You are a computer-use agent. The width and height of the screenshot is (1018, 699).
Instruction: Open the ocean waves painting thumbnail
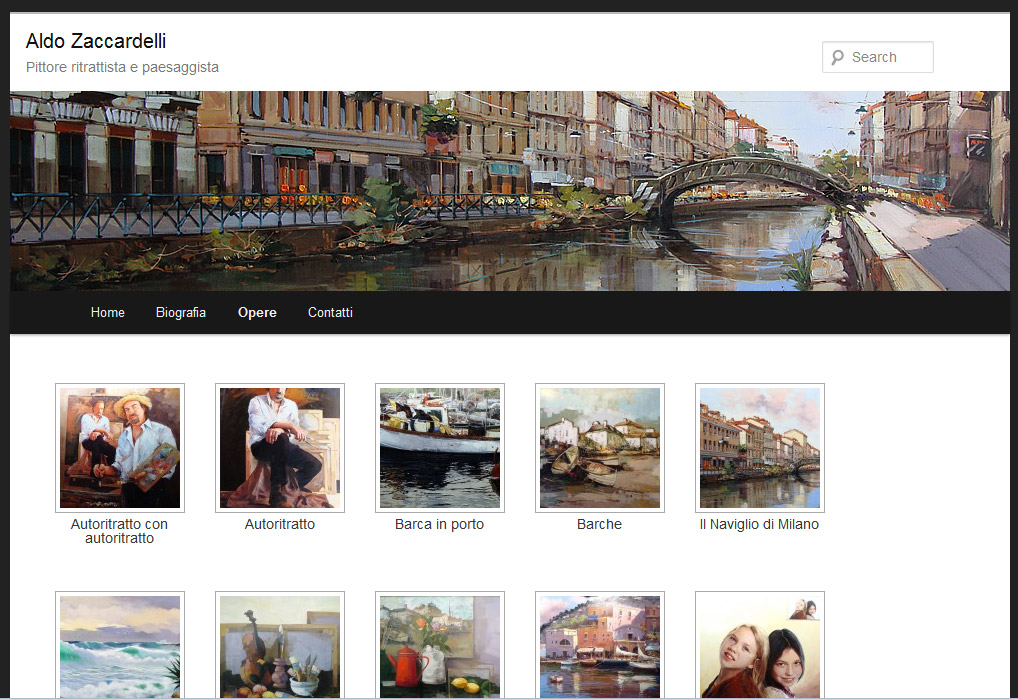[120, 646]
